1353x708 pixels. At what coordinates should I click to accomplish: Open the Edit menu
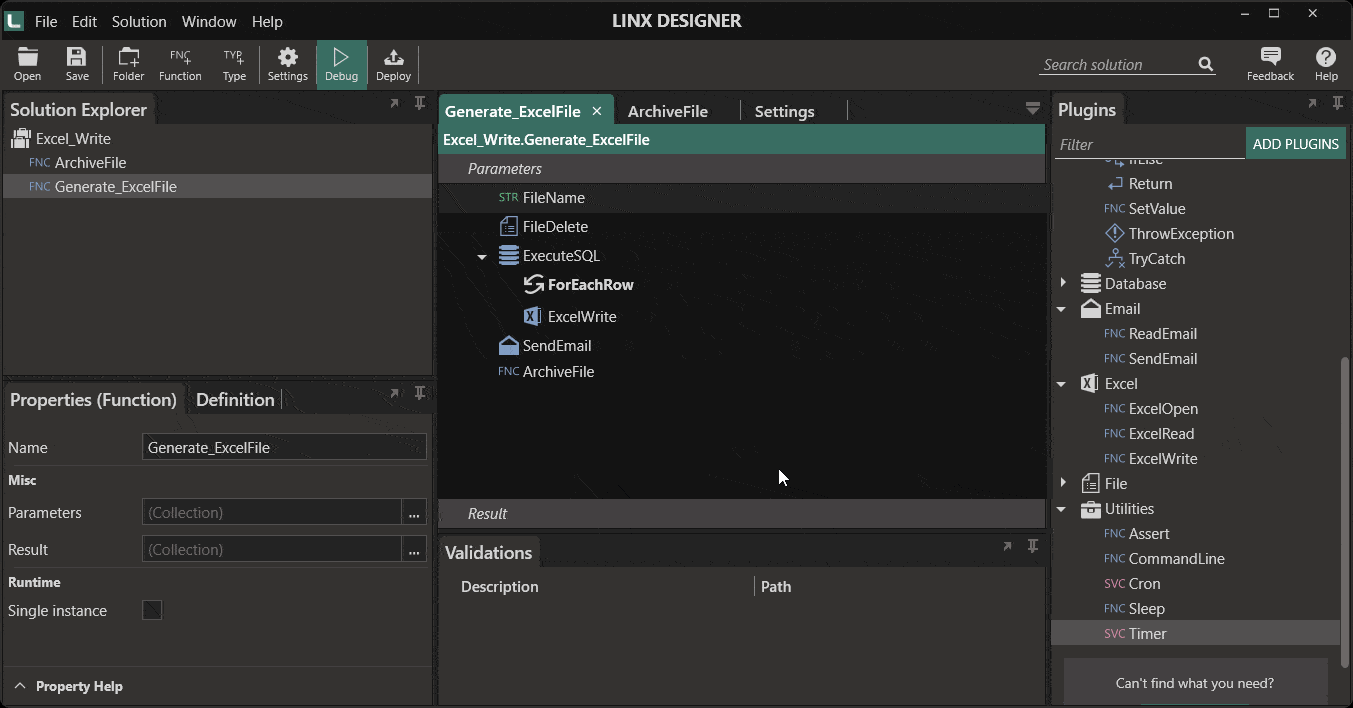[84, 21]
